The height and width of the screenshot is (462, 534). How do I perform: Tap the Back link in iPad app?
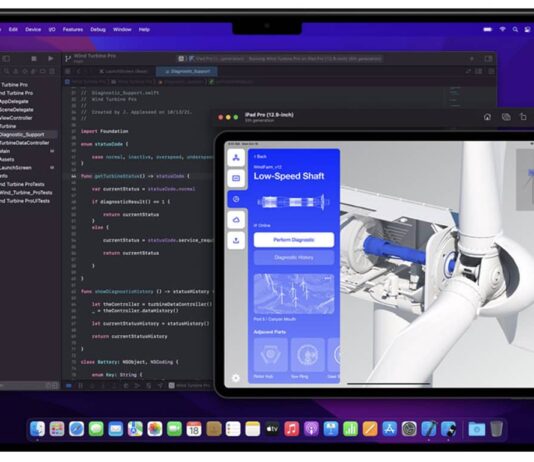260,157
